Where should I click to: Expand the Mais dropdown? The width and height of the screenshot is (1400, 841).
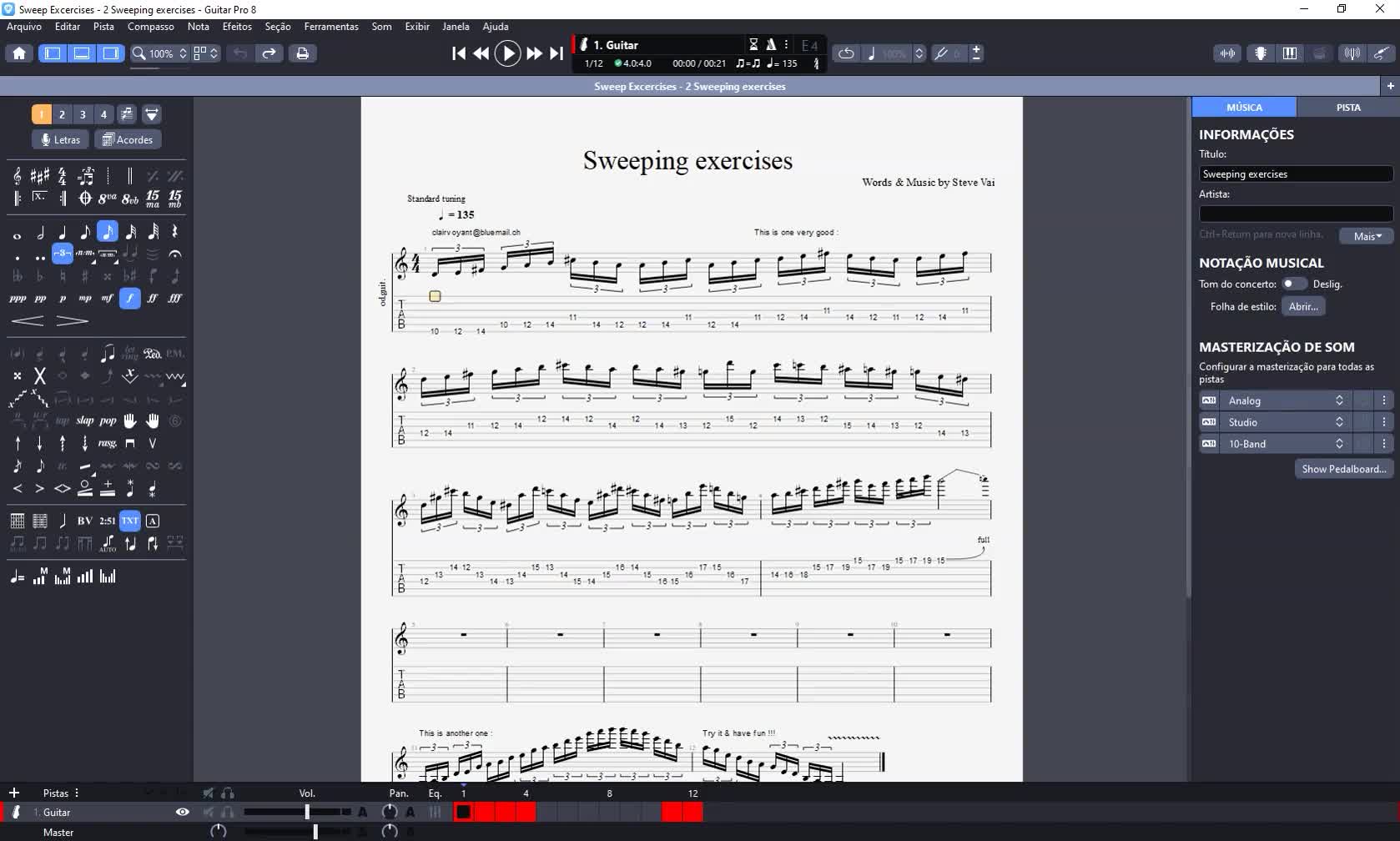click(x=1366, y=236)
